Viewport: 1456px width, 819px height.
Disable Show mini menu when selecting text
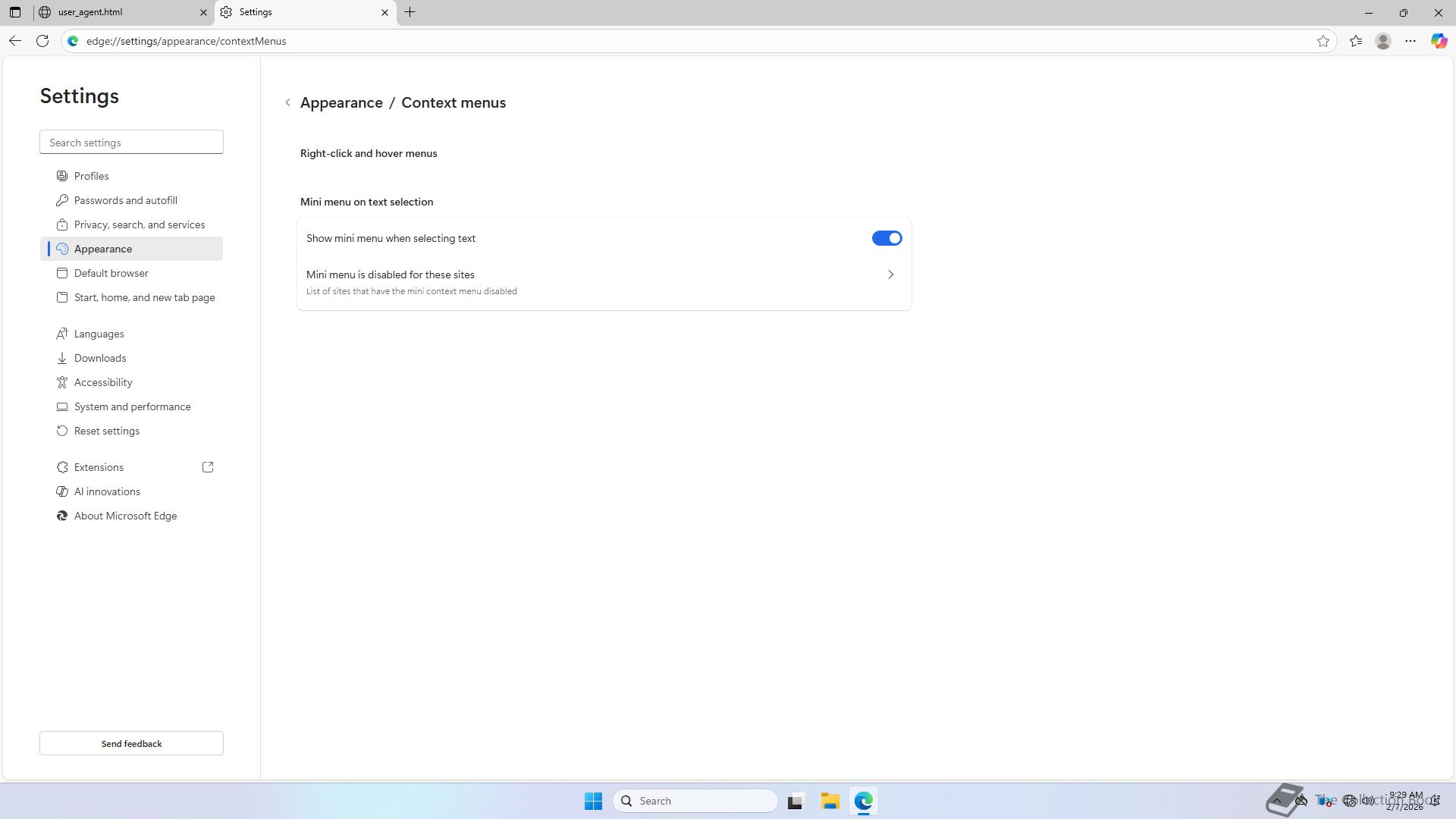[x=886, y=238]
